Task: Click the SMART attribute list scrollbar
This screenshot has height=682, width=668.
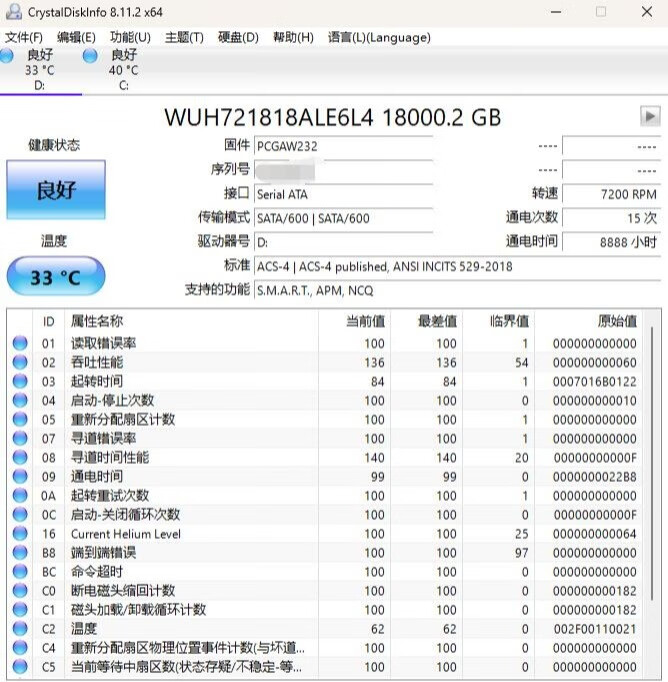Action: [x=652, y=463]
